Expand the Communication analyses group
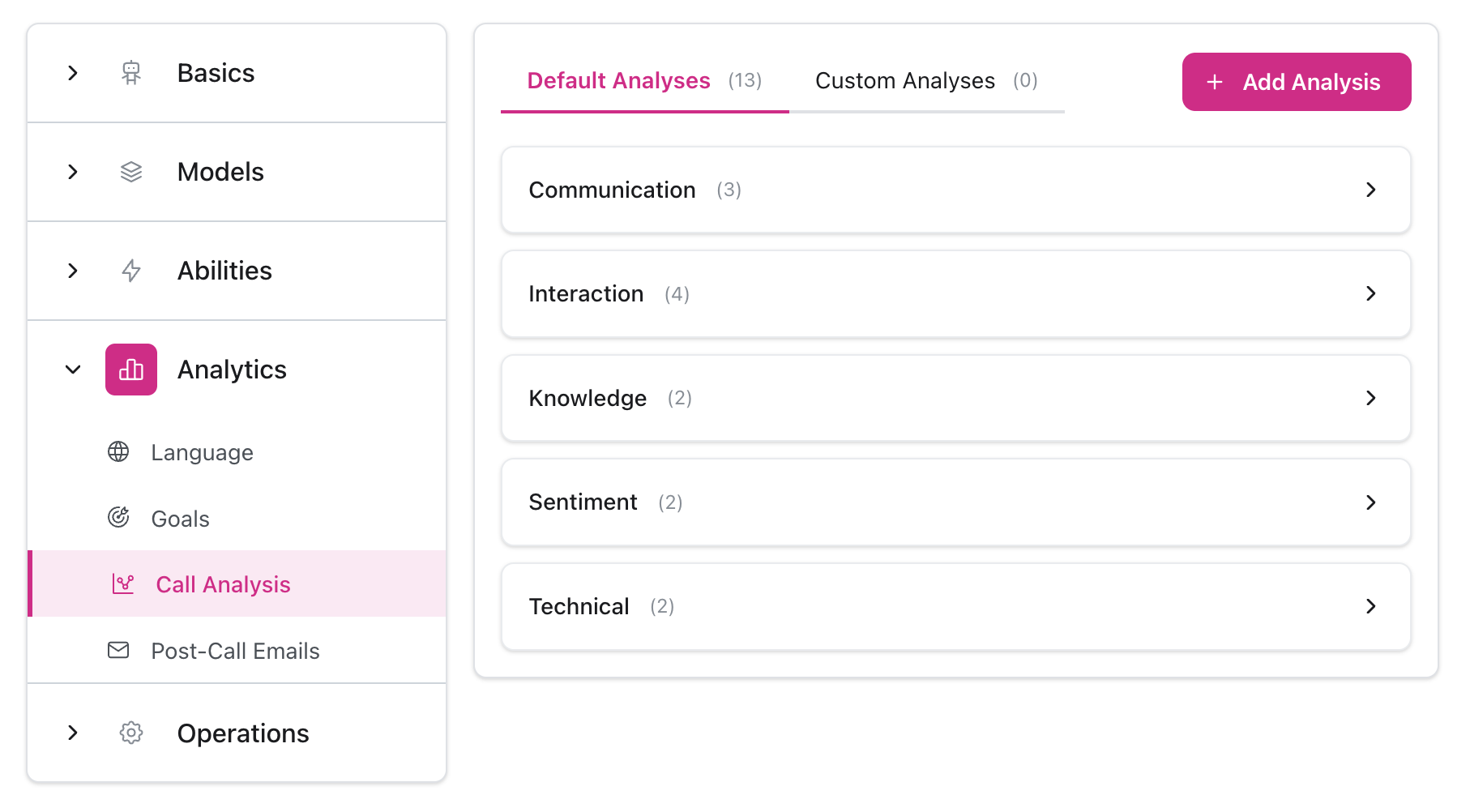1470x812 pixels. click(x=955, y=190)
